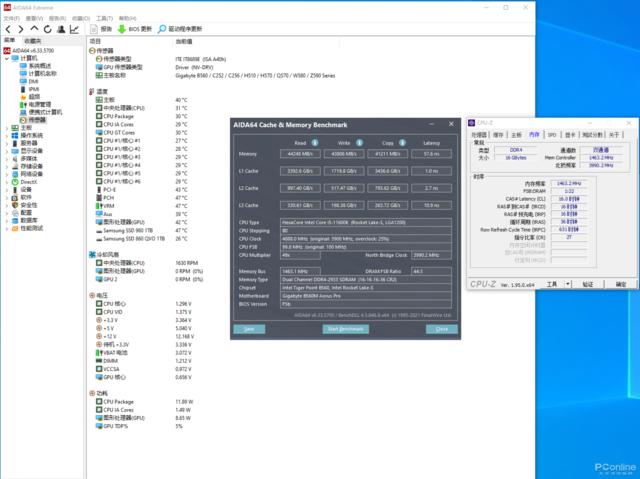Expand the 存储设备 tree node
This screenshot has height=479, width=640.
pyautogui.click(x=7, y=166)
